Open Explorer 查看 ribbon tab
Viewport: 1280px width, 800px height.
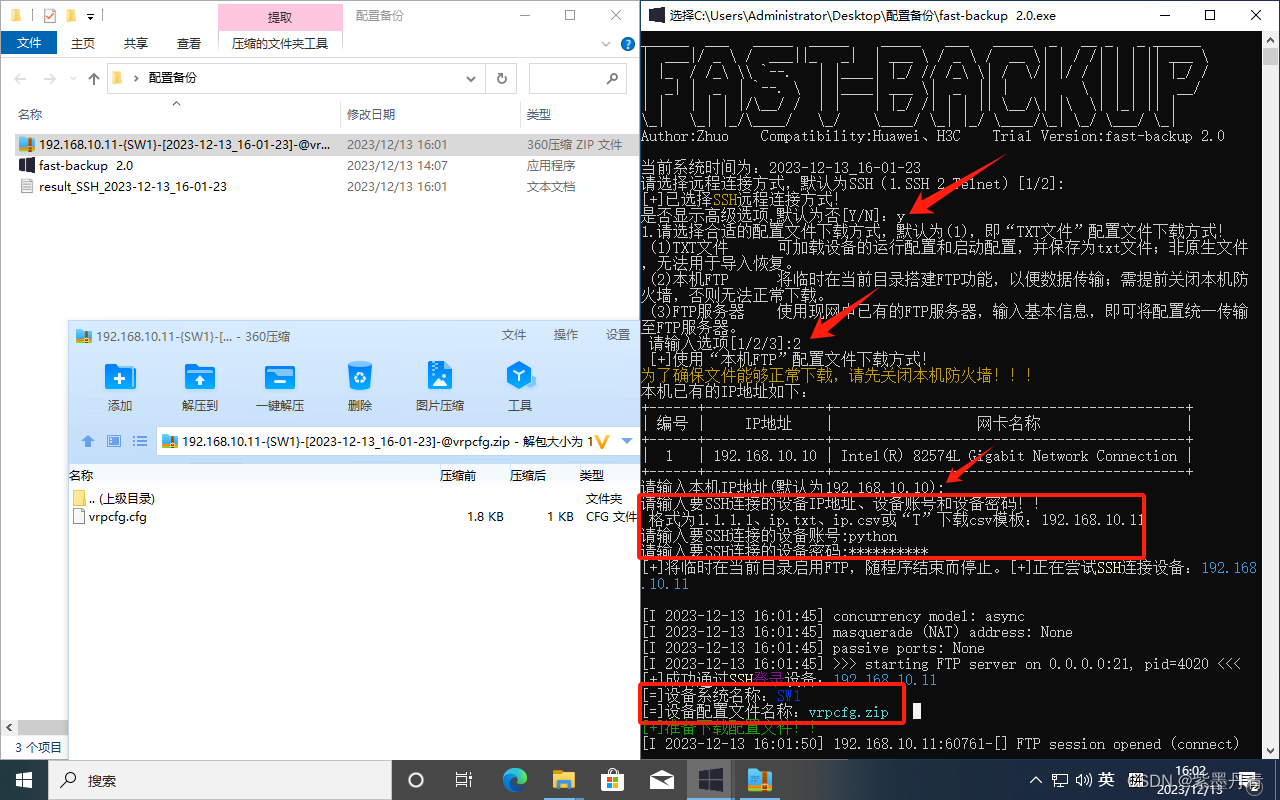click(x=189, y=43)
